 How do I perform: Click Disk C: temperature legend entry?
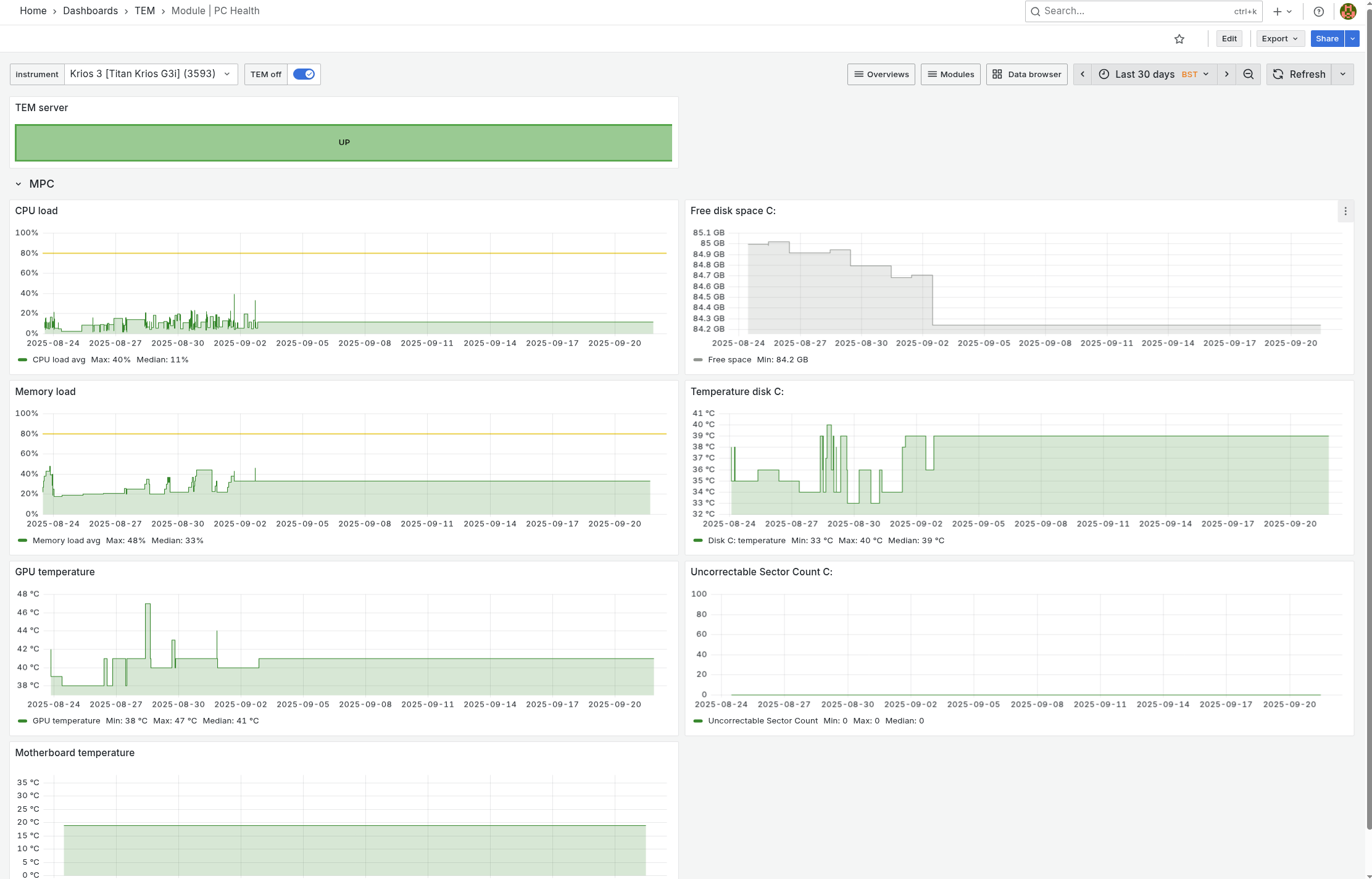(746, 541)
